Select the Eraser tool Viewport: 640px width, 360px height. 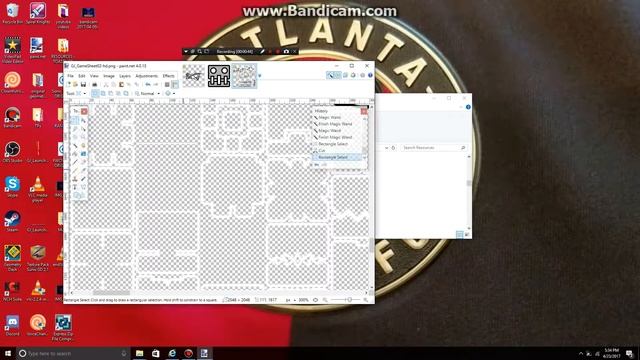83,162
